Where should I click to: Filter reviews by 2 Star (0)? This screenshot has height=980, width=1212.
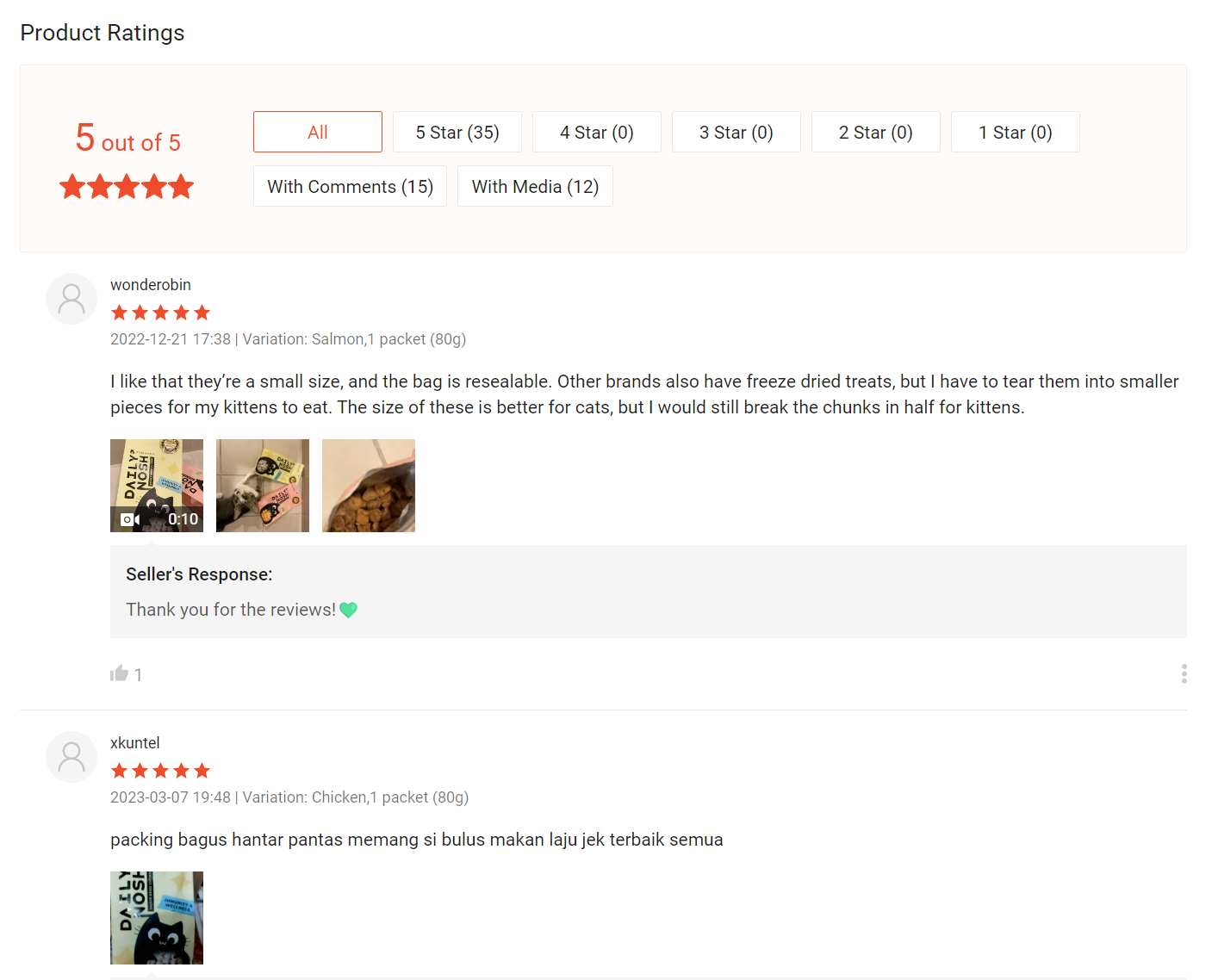click(876, 132)
